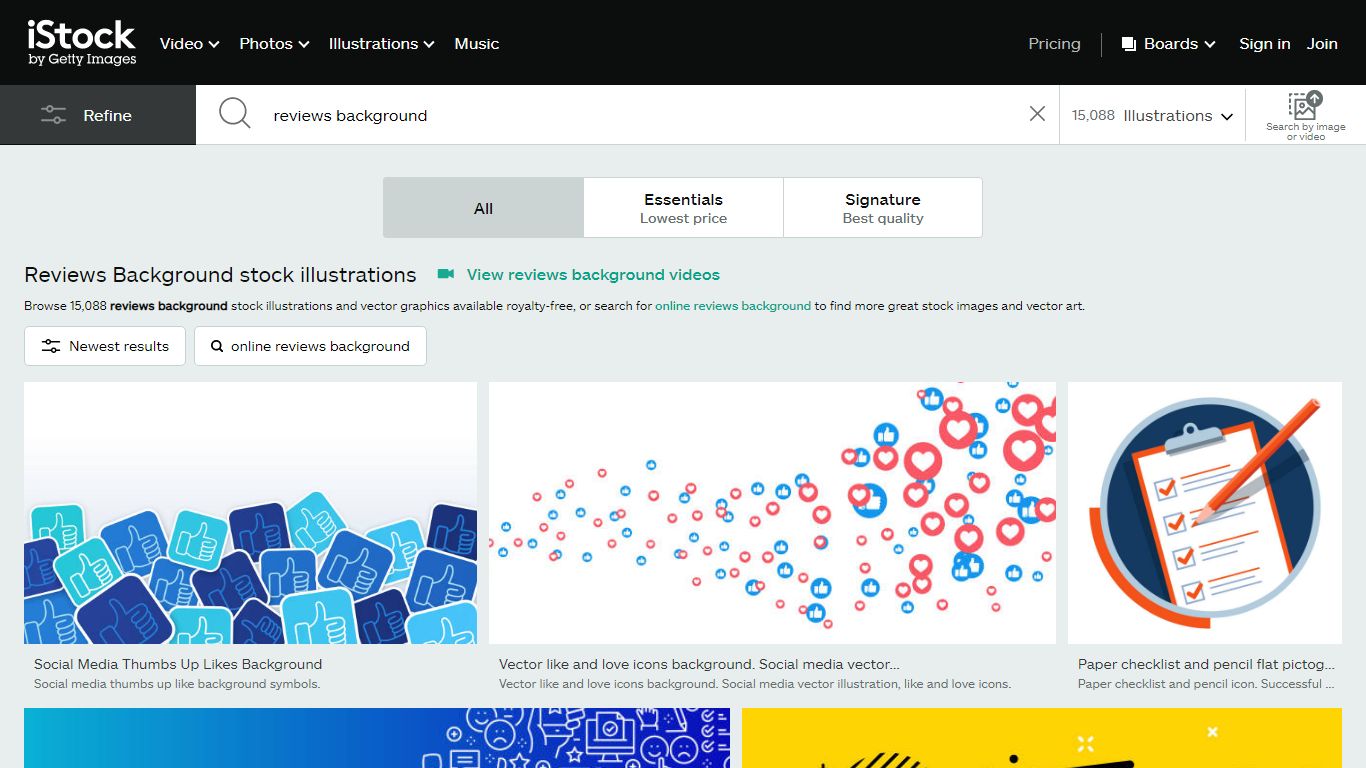Screen dimensions: 1366x768
Task: Search online reviews background suggestion chip
Action: (x=310, y=346)
